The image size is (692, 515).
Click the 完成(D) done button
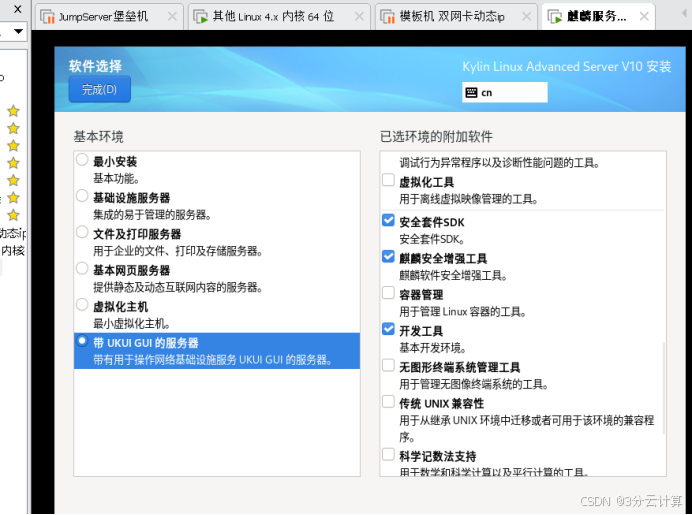(x=99, y=90)
